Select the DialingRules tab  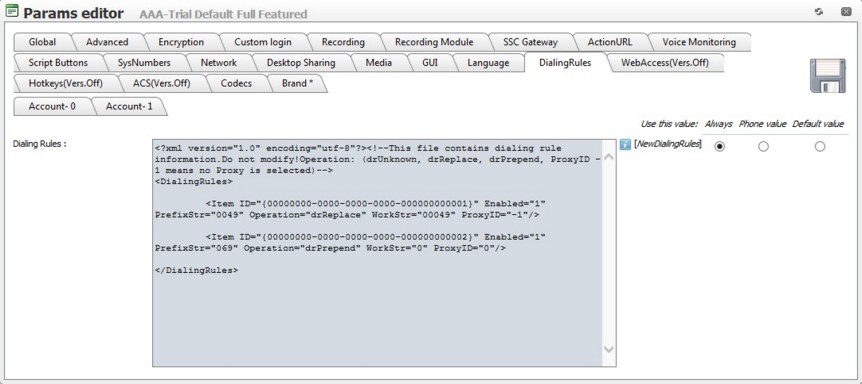click(565, 63)
